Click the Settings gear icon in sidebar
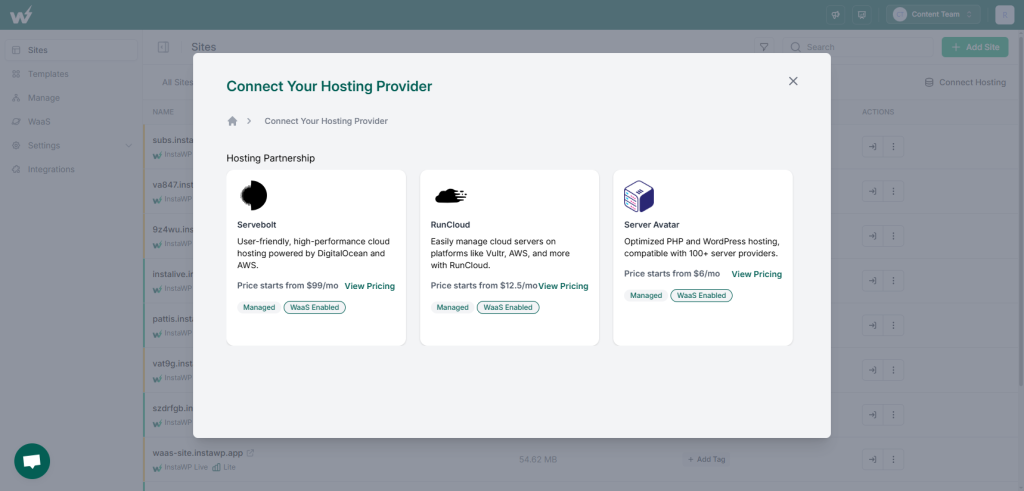Image resolution: width=1024 pixels, height=491 pixels. pos(16,146)
